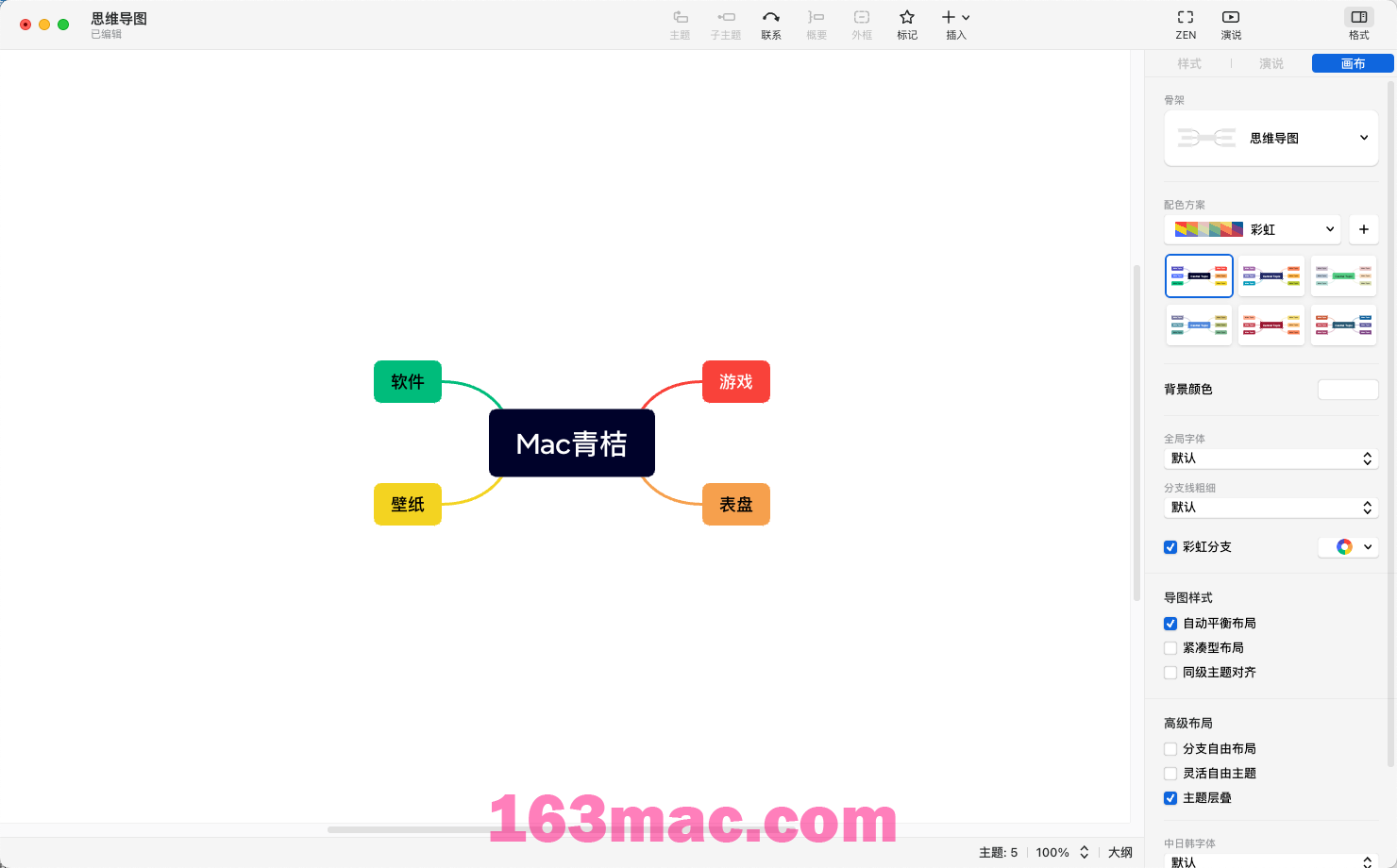
Task: Select the red-centered theme thumbnail
Action: click(x=1271, y=325)
